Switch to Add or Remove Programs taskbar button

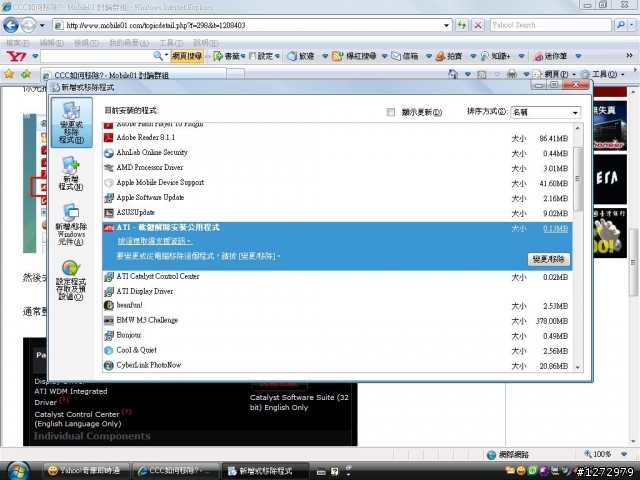(x=264, y=471)
